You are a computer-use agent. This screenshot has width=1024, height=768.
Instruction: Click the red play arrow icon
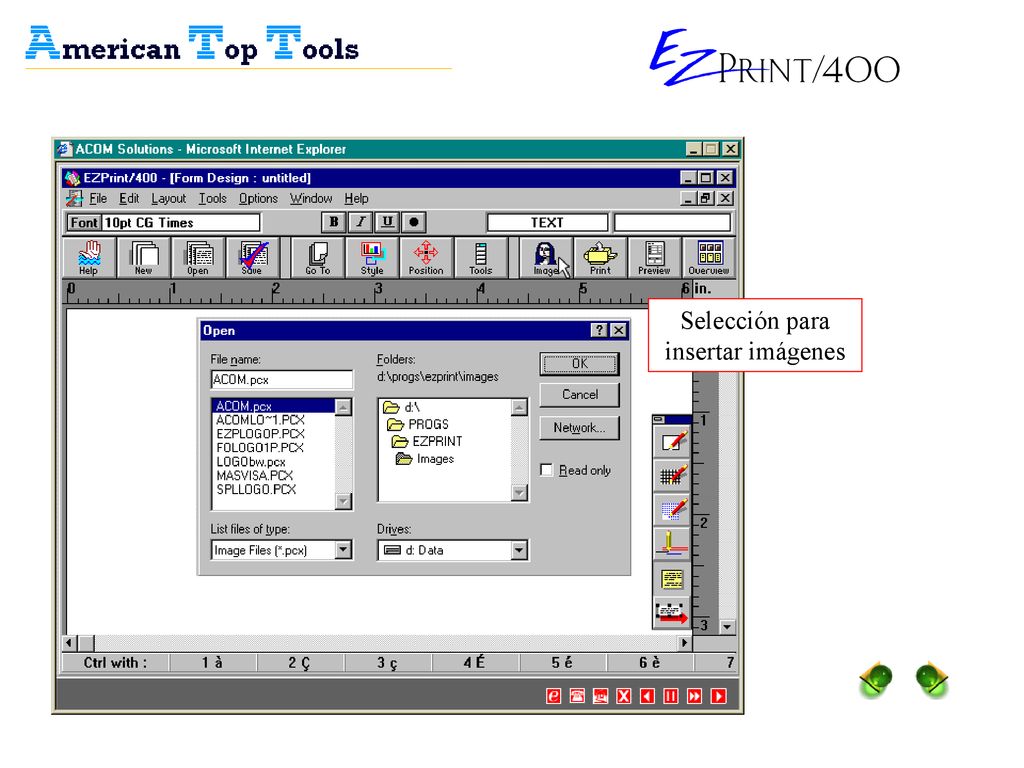[718, 696]
